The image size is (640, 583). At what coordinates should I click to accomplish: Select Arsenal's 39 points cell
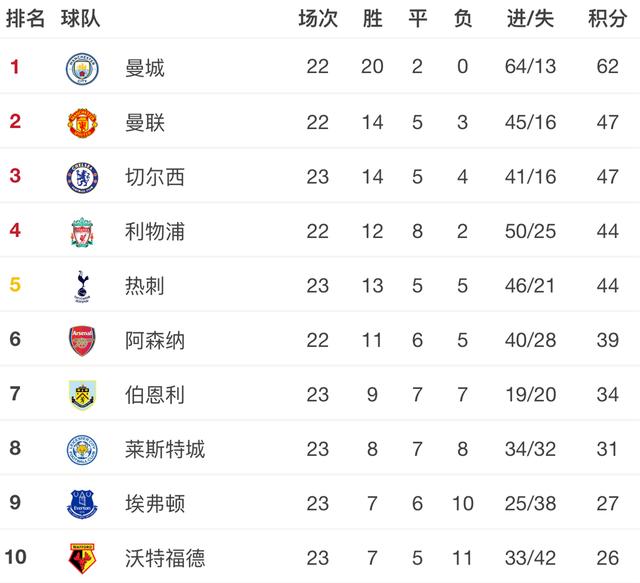(x=606, y=340)
